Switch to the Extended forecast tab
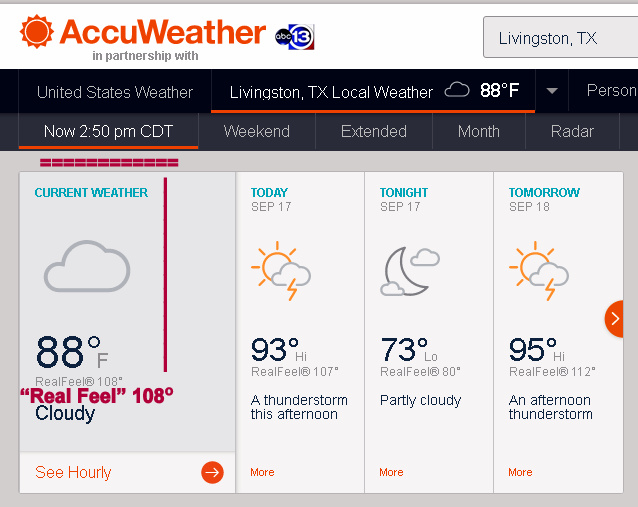 pyautogui.click(x=374, y=131)
